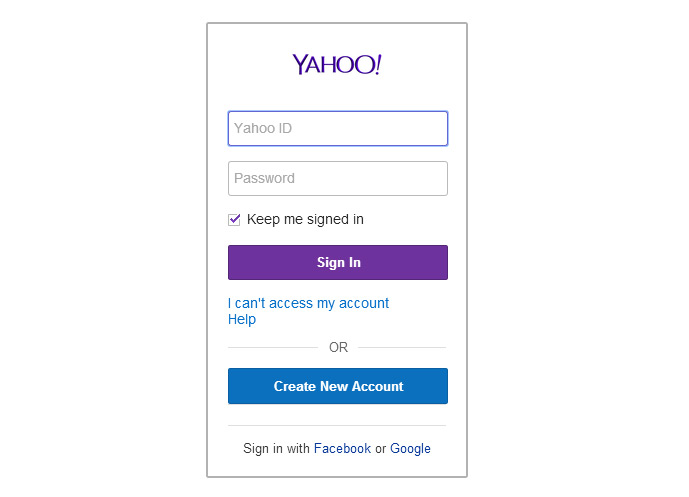
Task: Sign in with the Facebook link
Action: point(342,448)
